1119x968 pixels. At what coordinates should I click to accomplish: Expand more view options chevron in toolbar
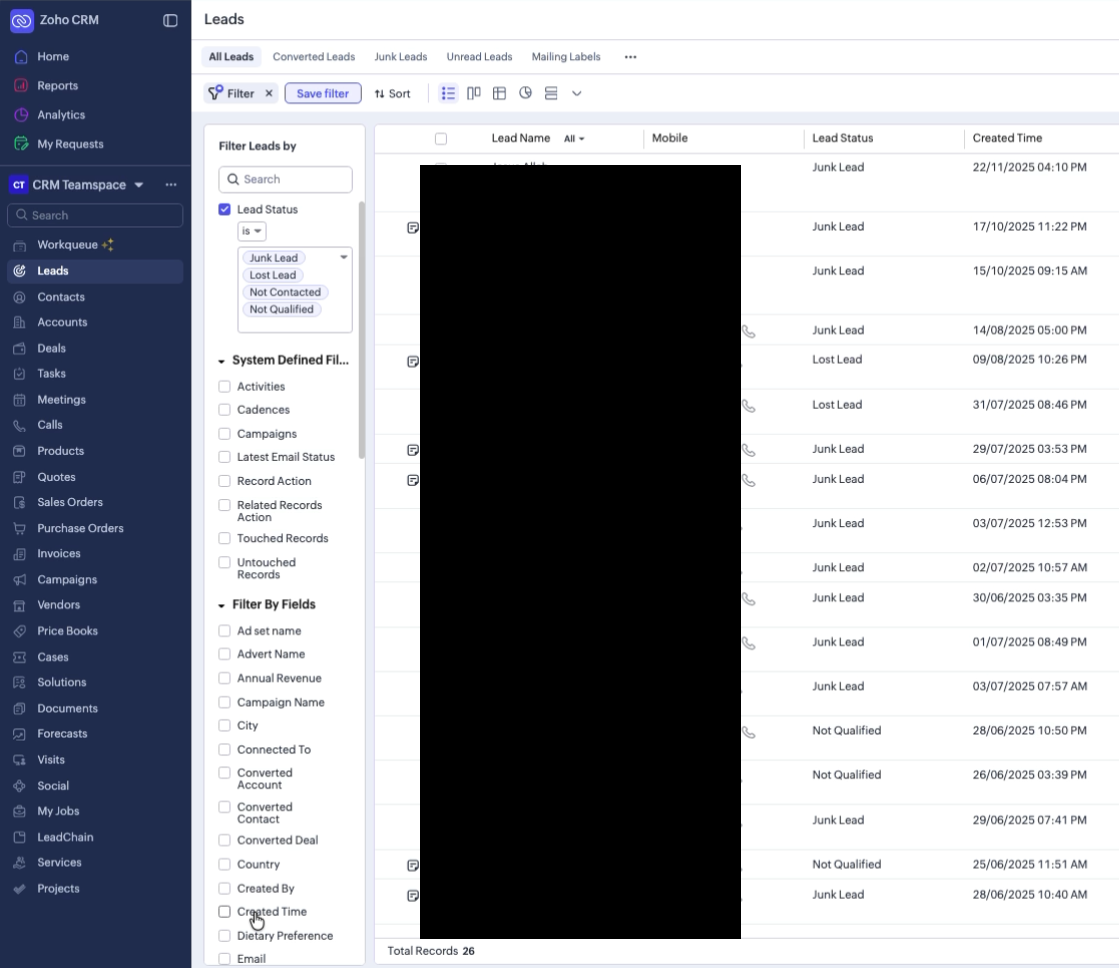(x=577, y=94)
